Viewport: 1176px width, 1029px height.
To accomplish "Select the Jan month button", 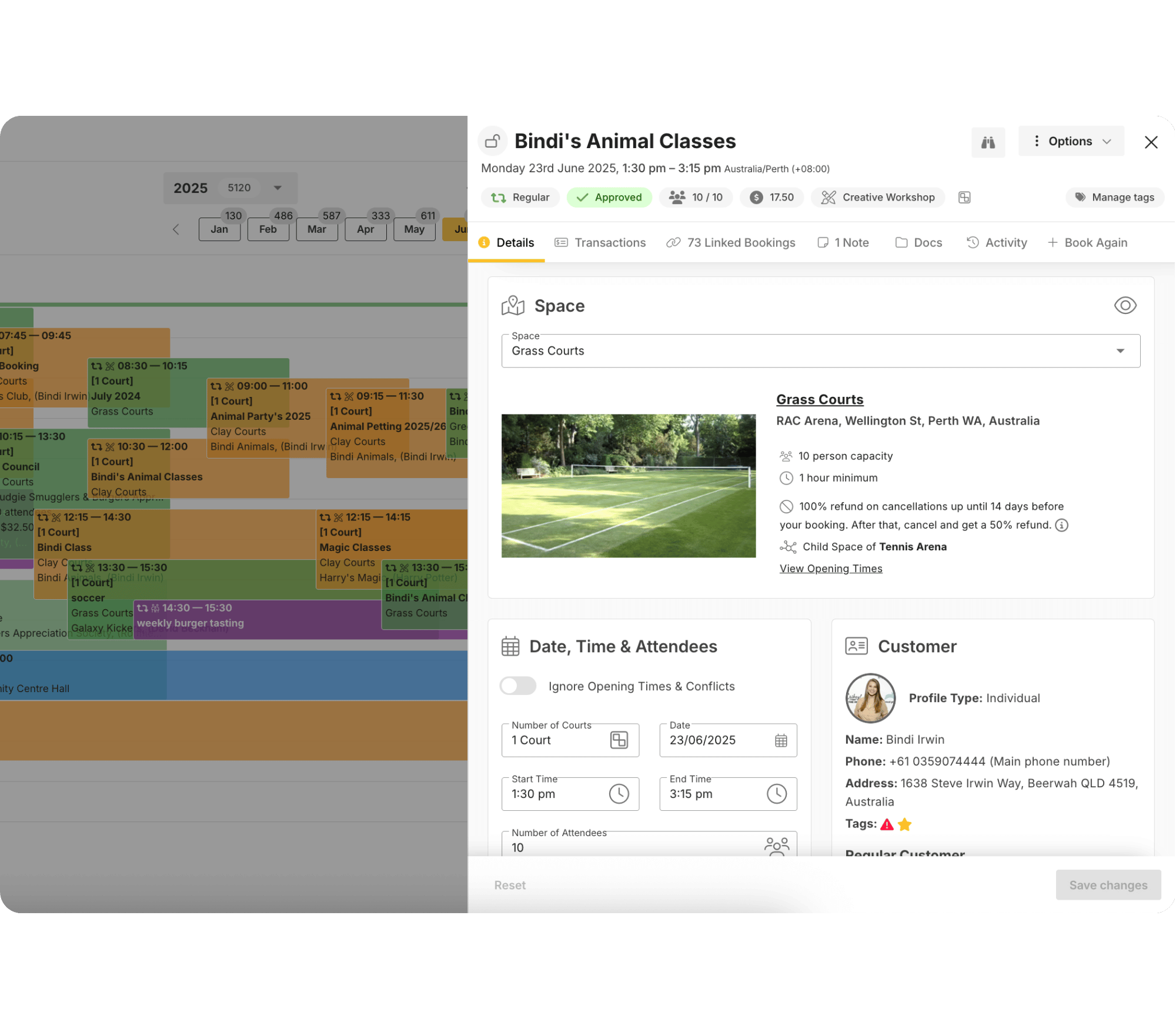I will click(x=219, y=229).
